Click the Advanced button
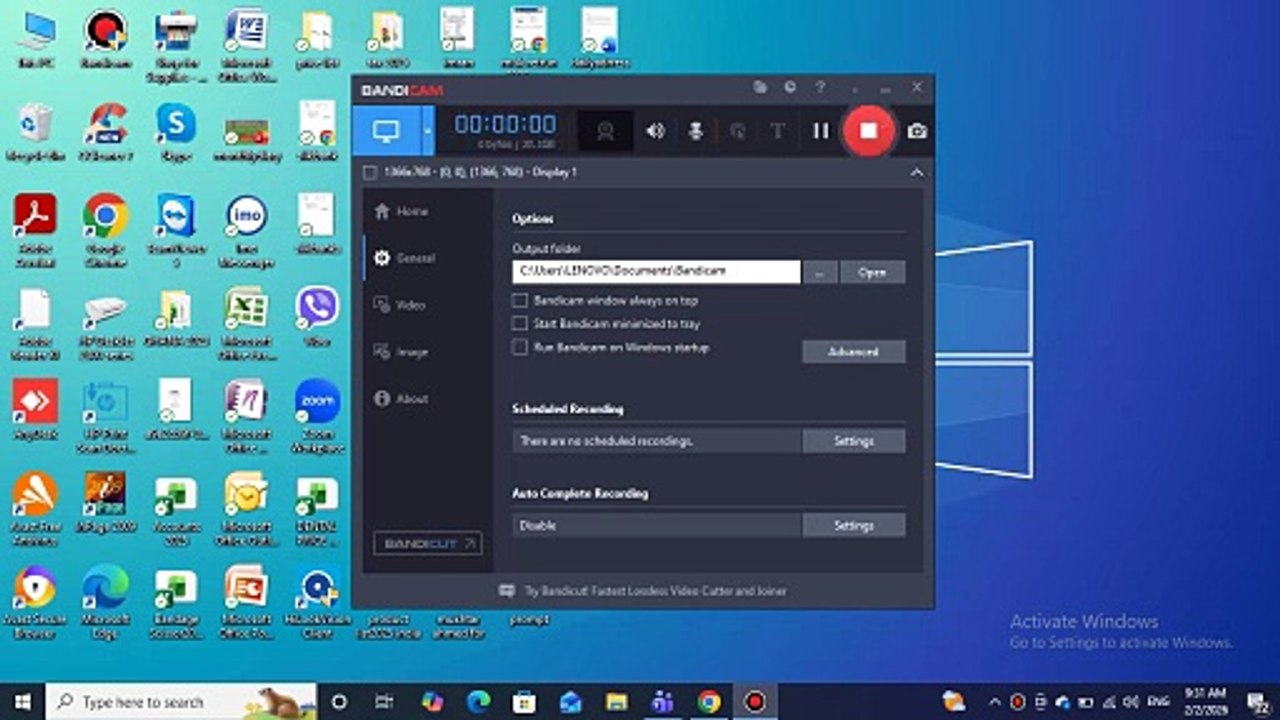This screenshot has width=1280, height=720. (x=854, y=352)
